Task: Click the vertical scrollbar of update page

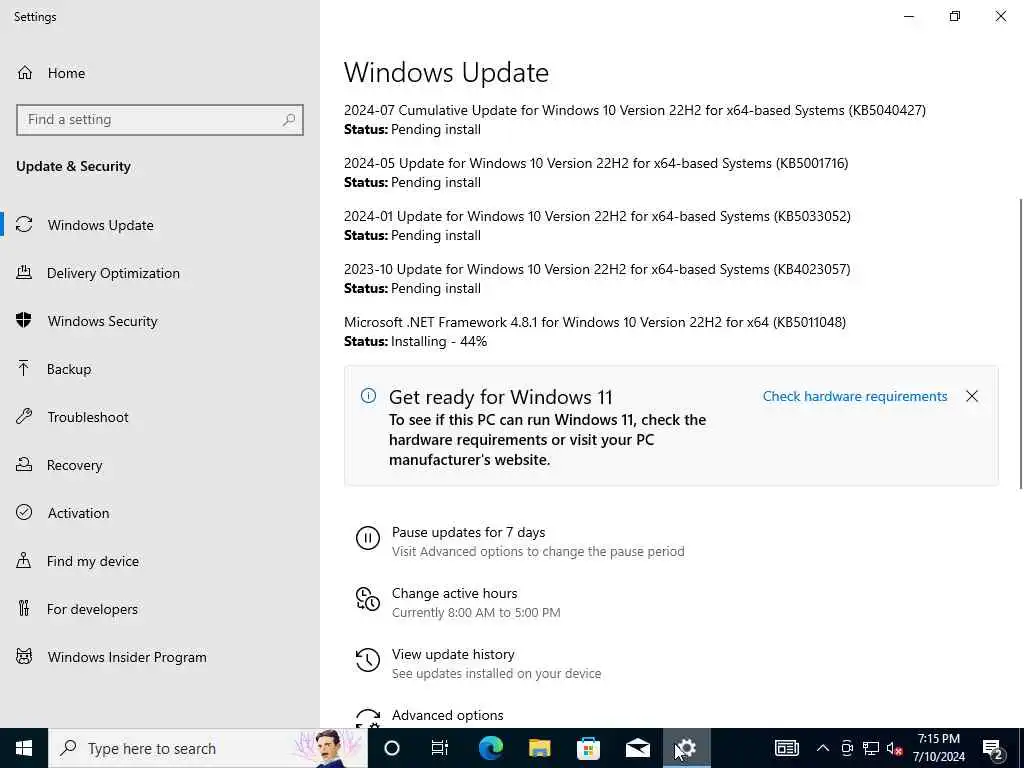Action: [x=1020, y=343]
